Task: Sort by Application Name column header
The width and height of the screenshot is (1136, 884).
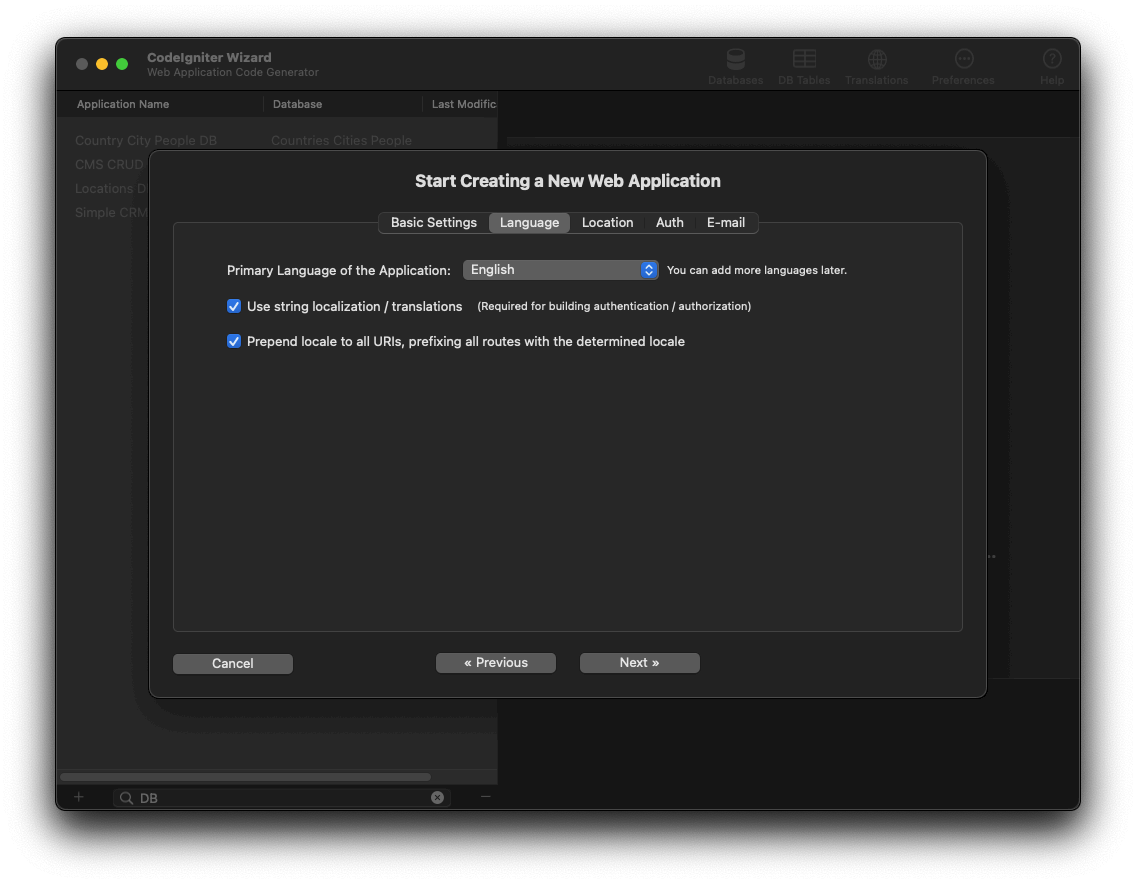Action: tap(123, 104)
